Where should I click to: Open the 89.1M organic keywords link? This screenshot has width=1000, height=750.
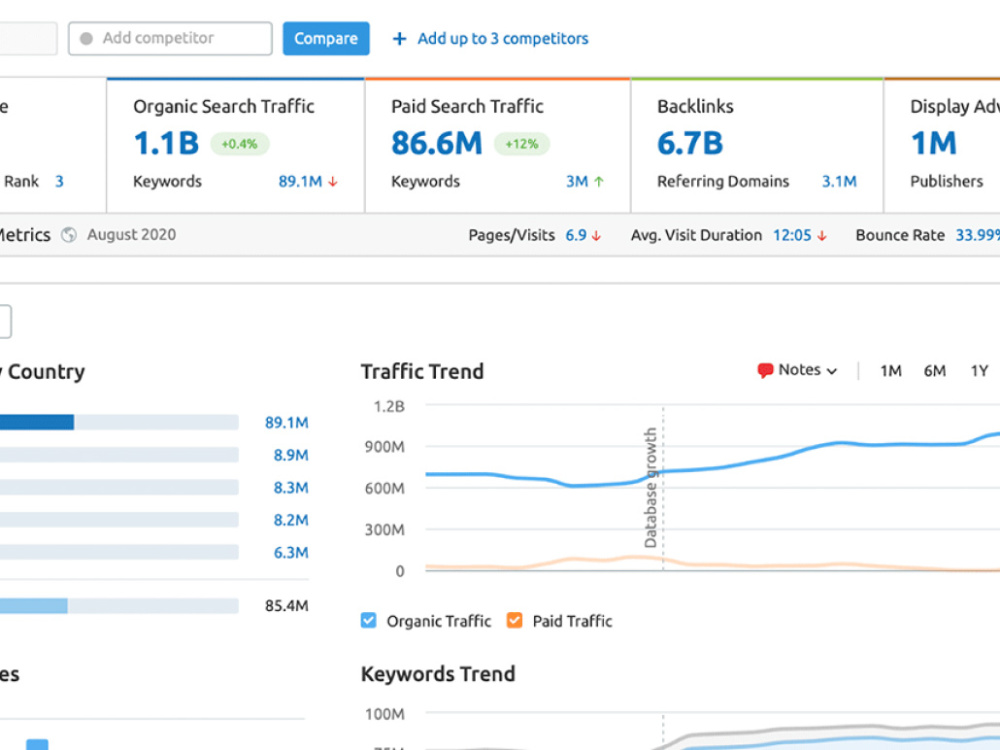(x=300, y=182)
